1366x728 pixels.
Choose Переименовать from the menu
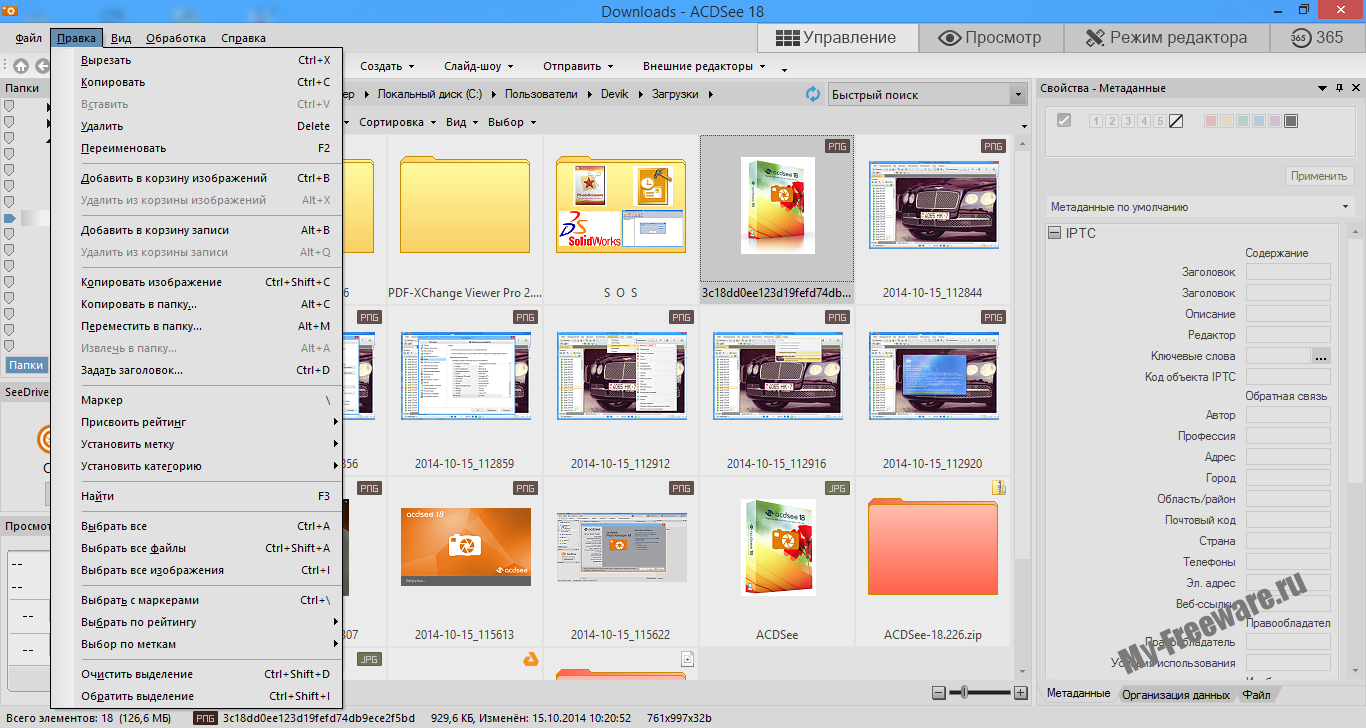(x=197, y=148)
